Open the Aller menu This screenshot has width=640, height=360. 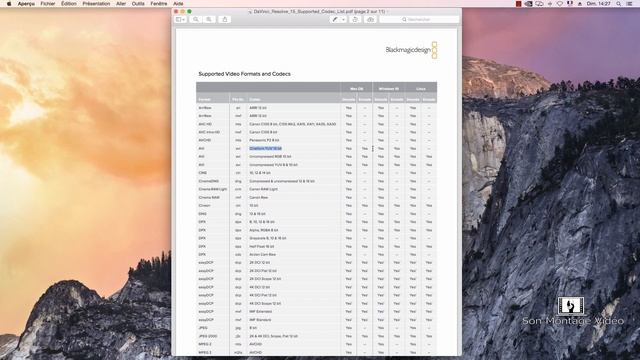[121, 4]
